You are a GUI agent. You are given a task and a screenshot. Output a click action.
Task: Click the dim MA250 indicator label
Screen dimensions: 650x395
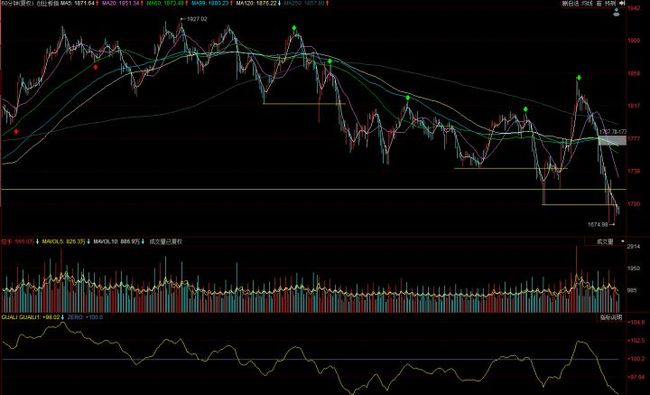(x=303, y=3)
